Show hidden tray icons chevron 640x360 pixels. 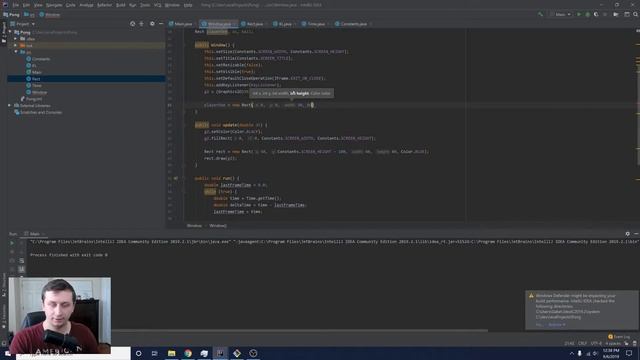[x=571, y=353]
